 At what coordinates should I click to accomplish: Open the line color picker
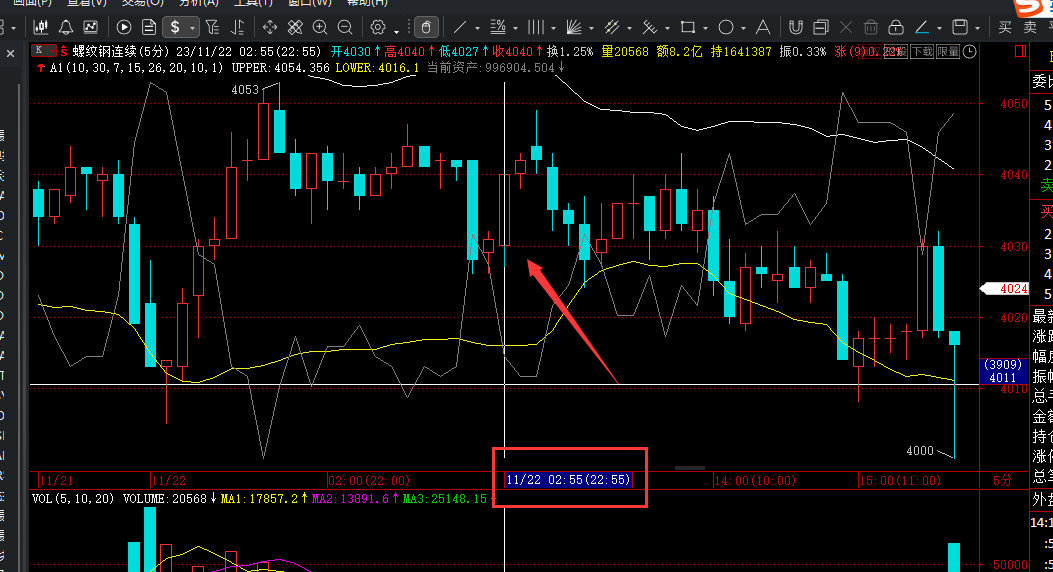[x=921, y=28]
